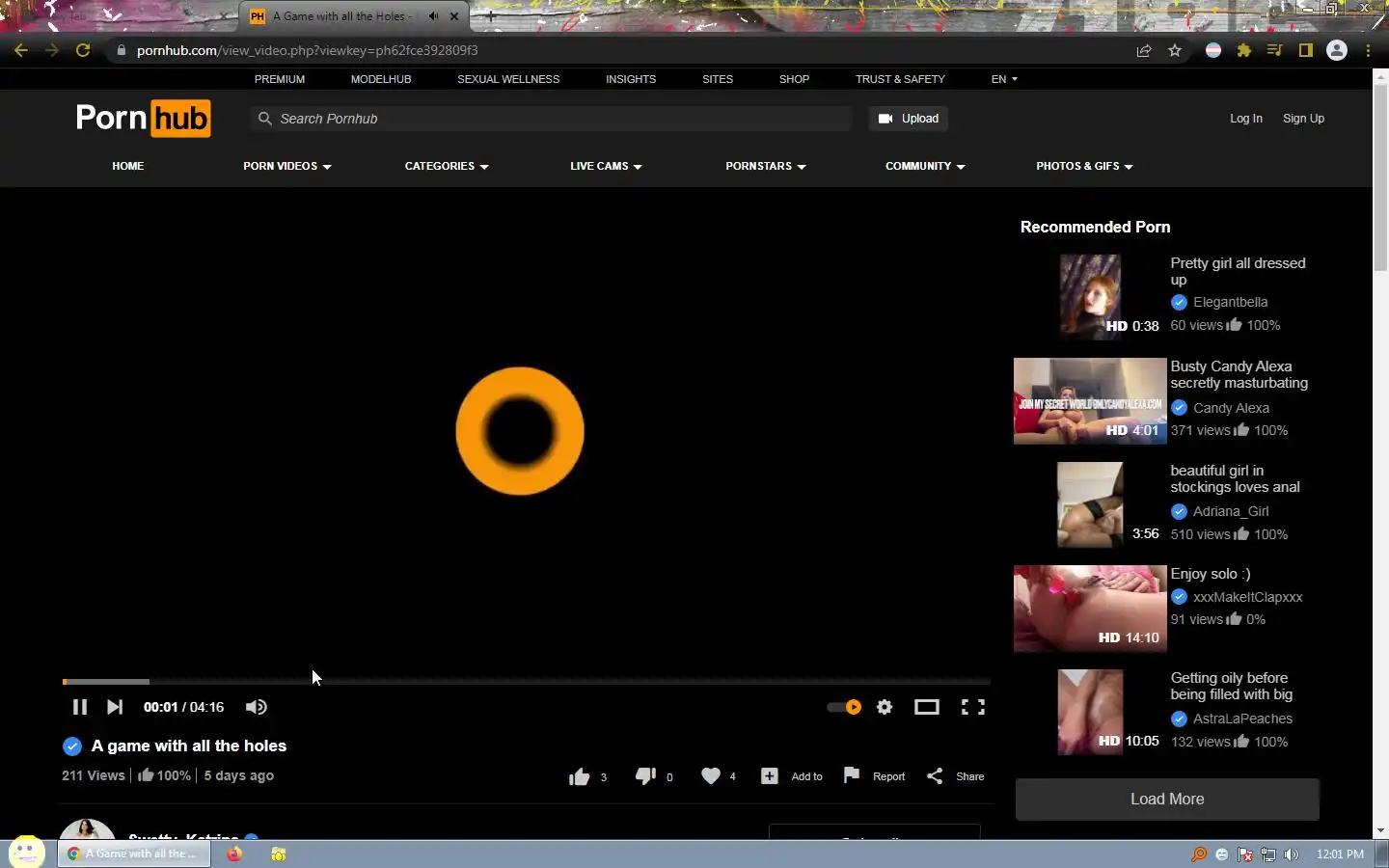Open video player settings gear
Viewport: 1389px width, 868px height.
pos(885,707)
